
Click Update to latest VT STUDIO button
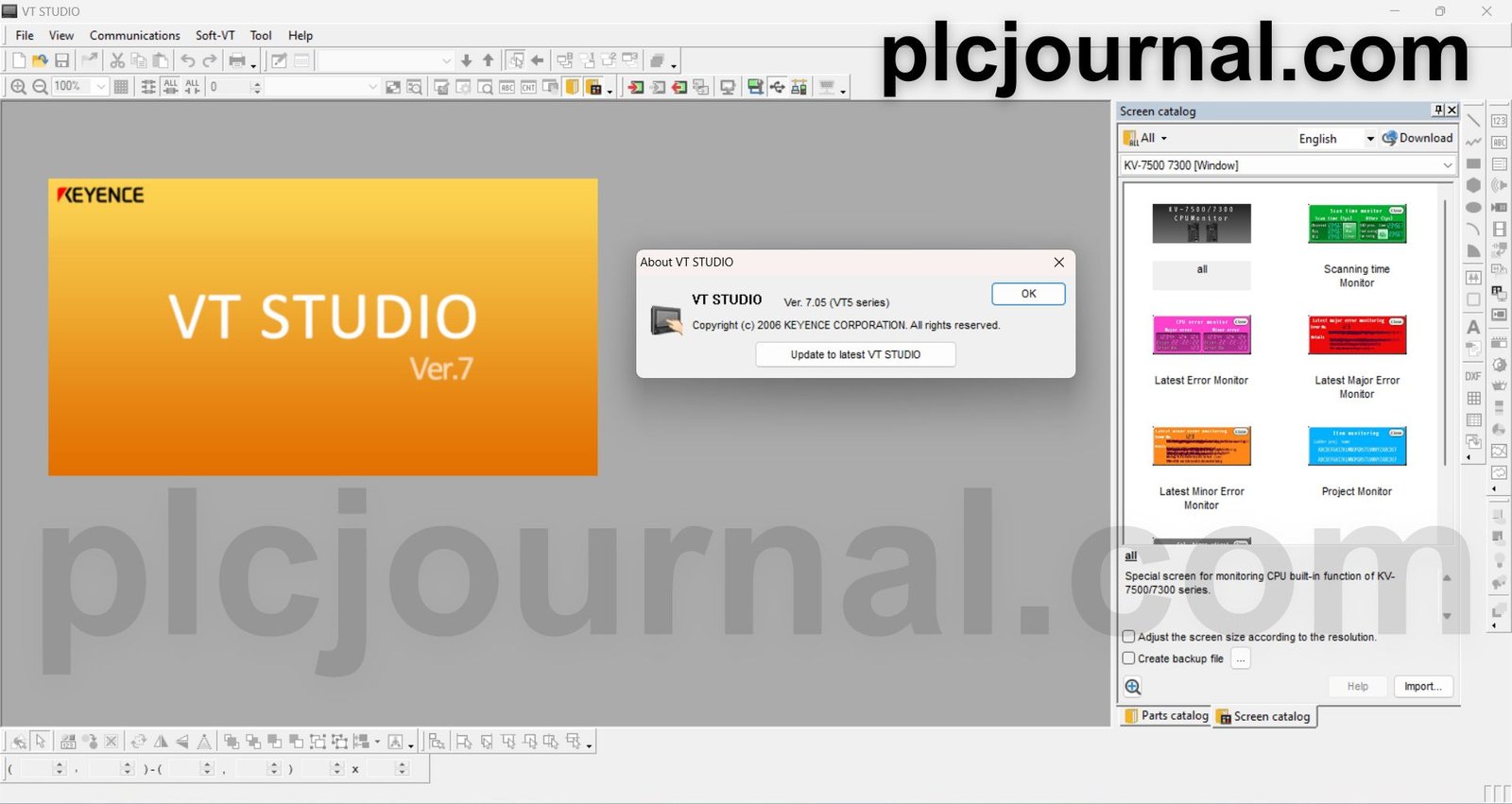(855, 354)
